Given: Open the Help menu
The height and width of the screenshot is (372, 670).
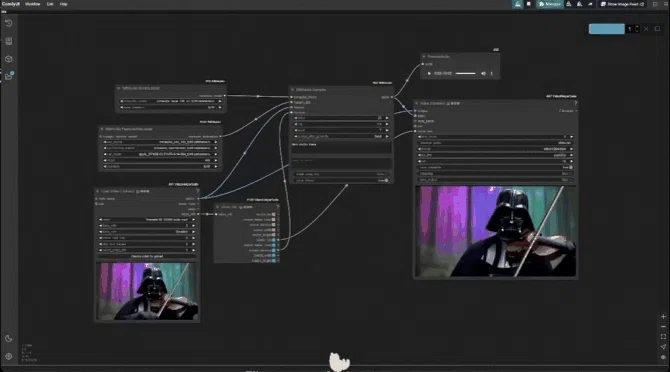Looking at the screenshot, I should pos(64,4).
